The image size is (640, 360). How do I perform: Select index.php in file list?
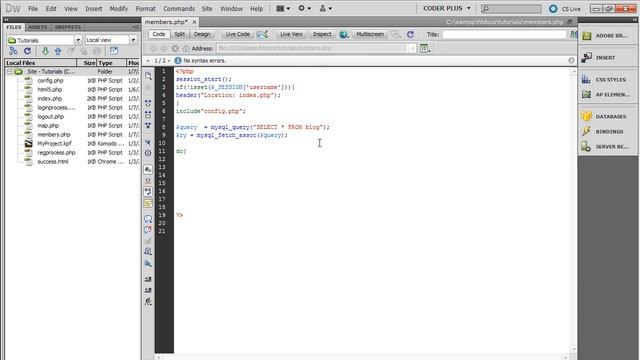pos(49,99)
